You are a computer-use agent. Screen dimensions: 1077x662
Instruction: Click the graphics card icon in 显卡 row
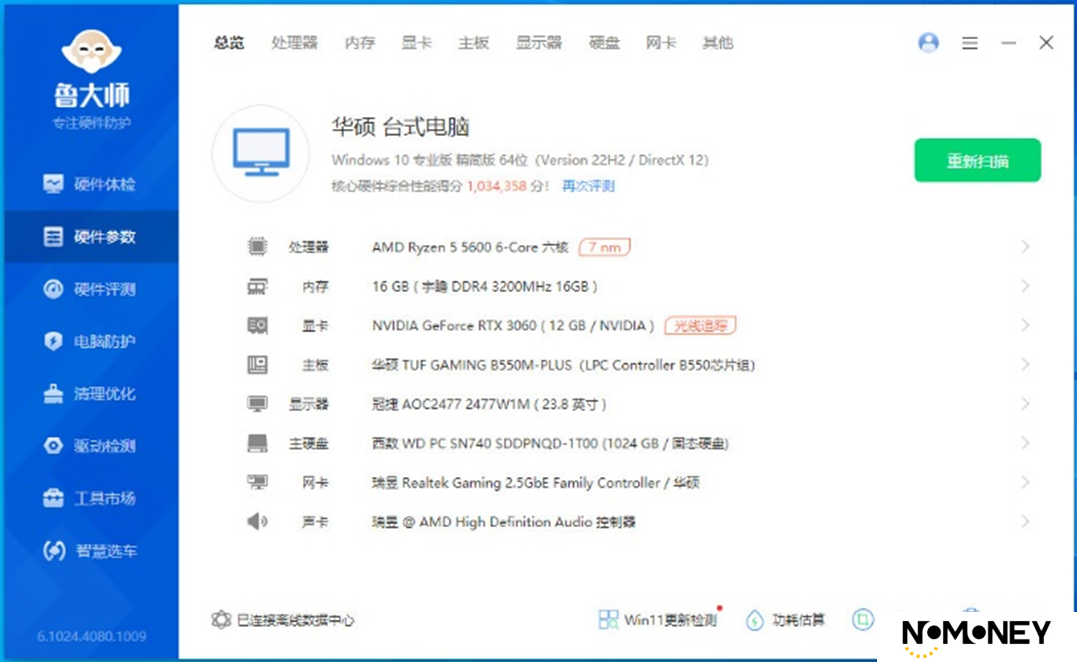257,326
